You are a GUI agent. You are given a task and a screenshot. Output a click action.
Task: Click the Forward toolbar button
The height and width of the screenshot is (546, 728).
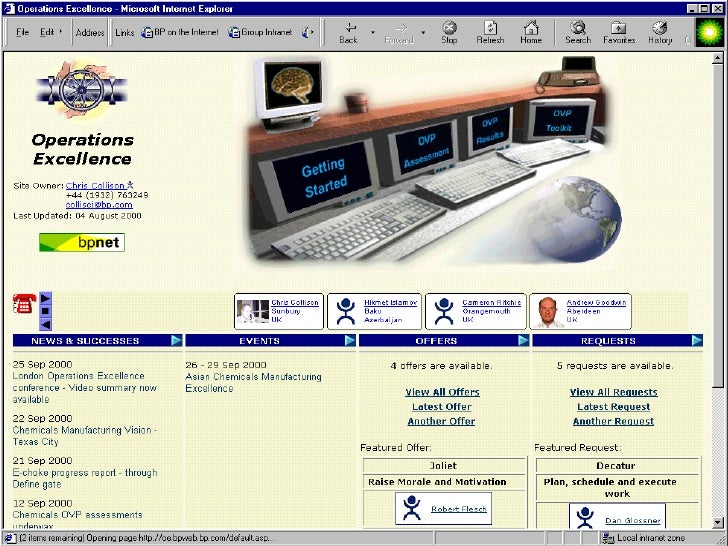tap(399, 32)
